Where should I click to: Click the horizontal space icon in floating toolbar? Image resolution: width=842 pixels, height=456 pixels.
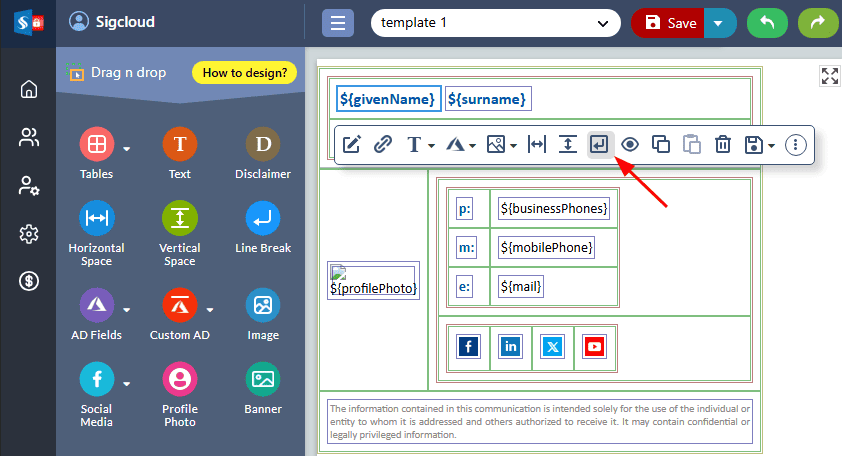pyautogui.click(x=537, y=144)
